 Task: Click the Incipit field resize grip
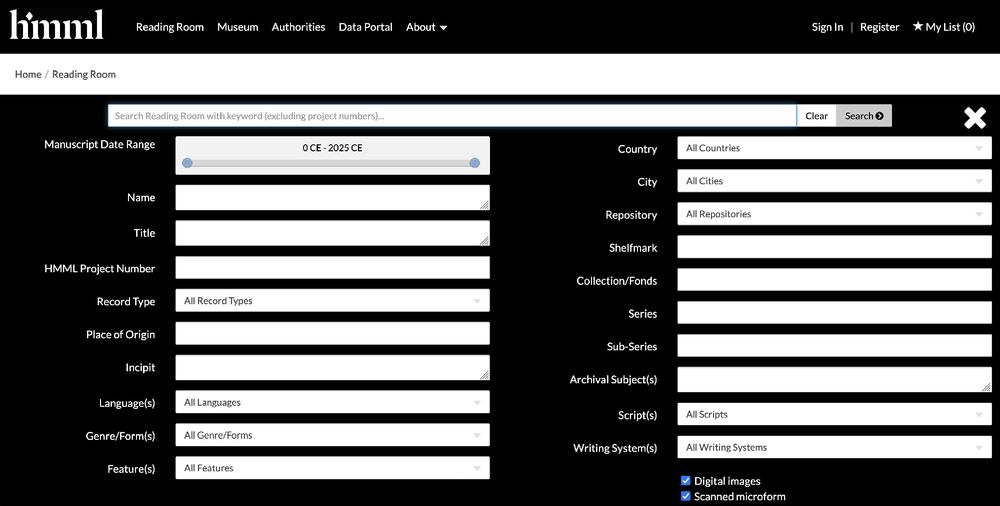tap(485, 375)
